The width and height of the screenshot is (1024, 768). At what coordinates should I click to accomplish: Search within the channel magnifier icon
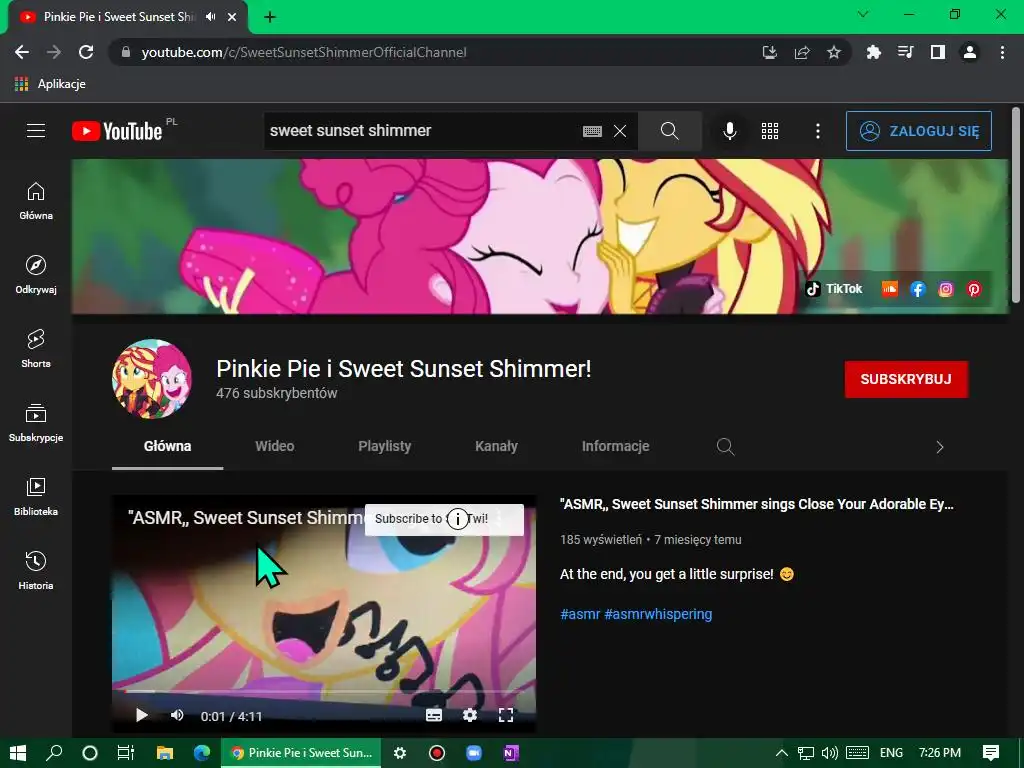[726, 447]
